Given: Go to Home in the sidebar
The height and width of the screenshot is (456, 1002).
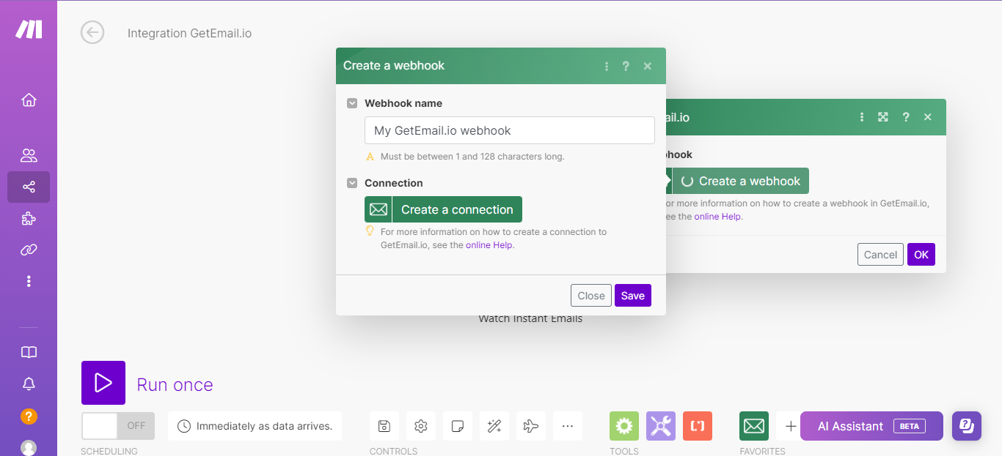Looking at the screenshot, I should pos(29,100).
